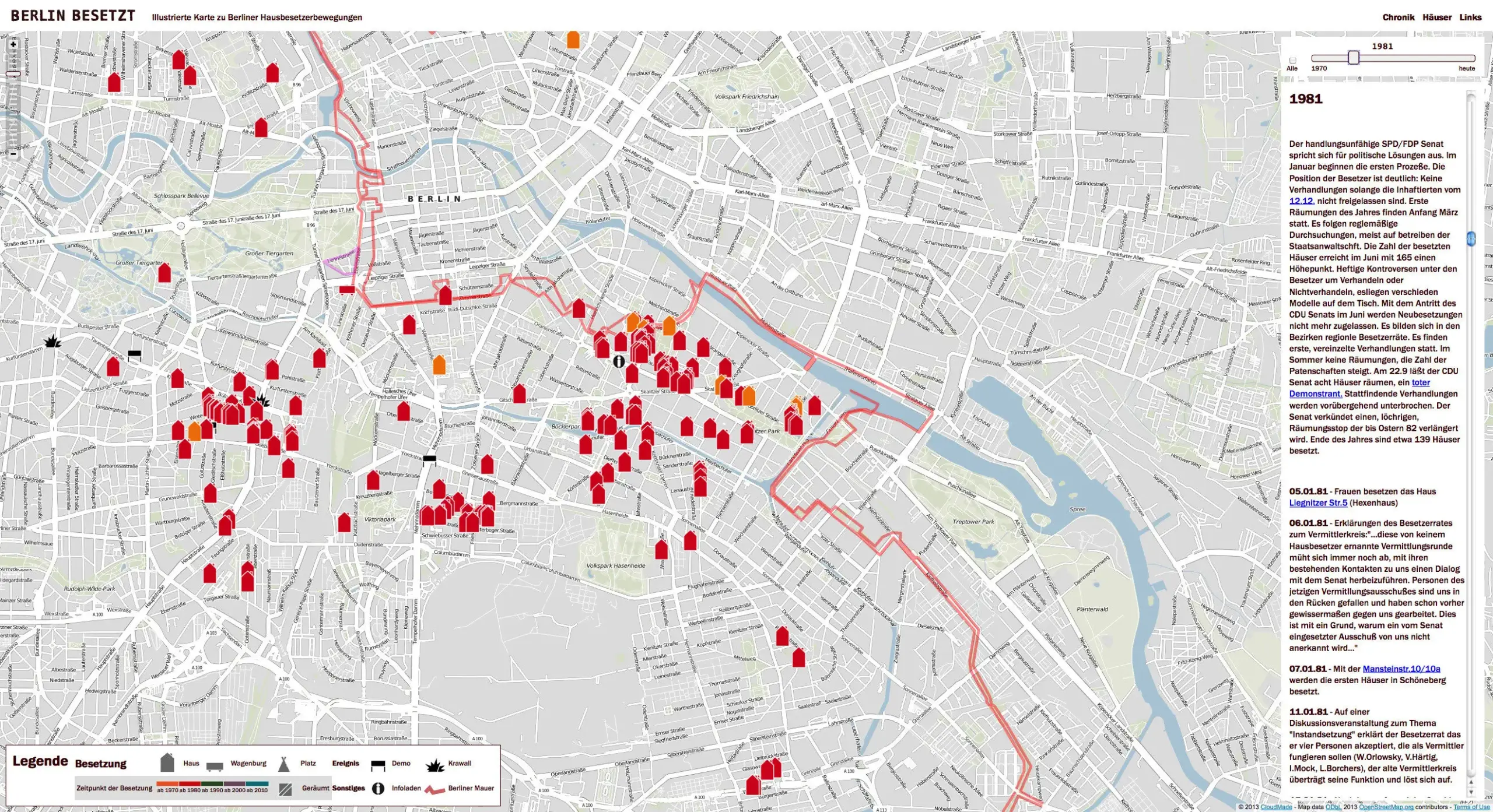Click the Demo marker on Yorckstraße
The width and height of the screenshot is (1493, 812).
[x=429, y=460]
